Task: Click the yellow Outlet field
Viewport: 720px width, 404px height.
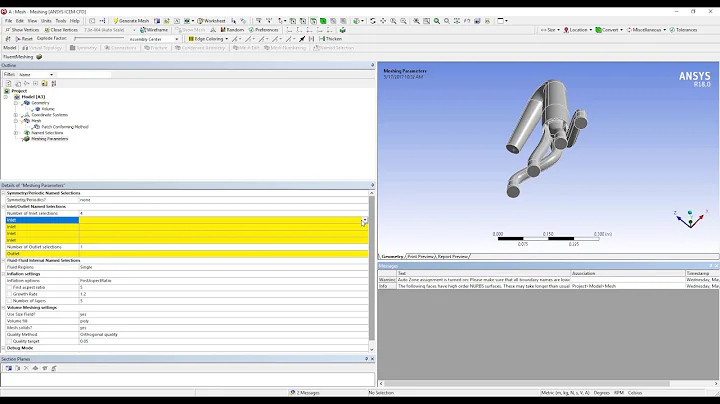Action: point(223,253)
